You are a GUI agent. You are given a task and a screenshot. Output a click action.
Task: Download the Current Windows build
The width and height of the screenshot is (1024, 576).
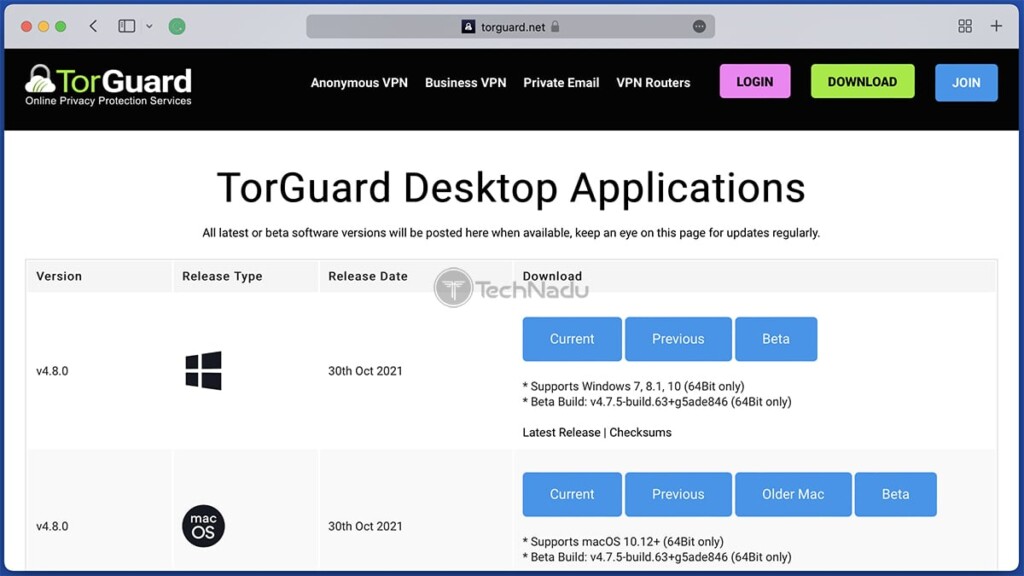tap(572, 339)
